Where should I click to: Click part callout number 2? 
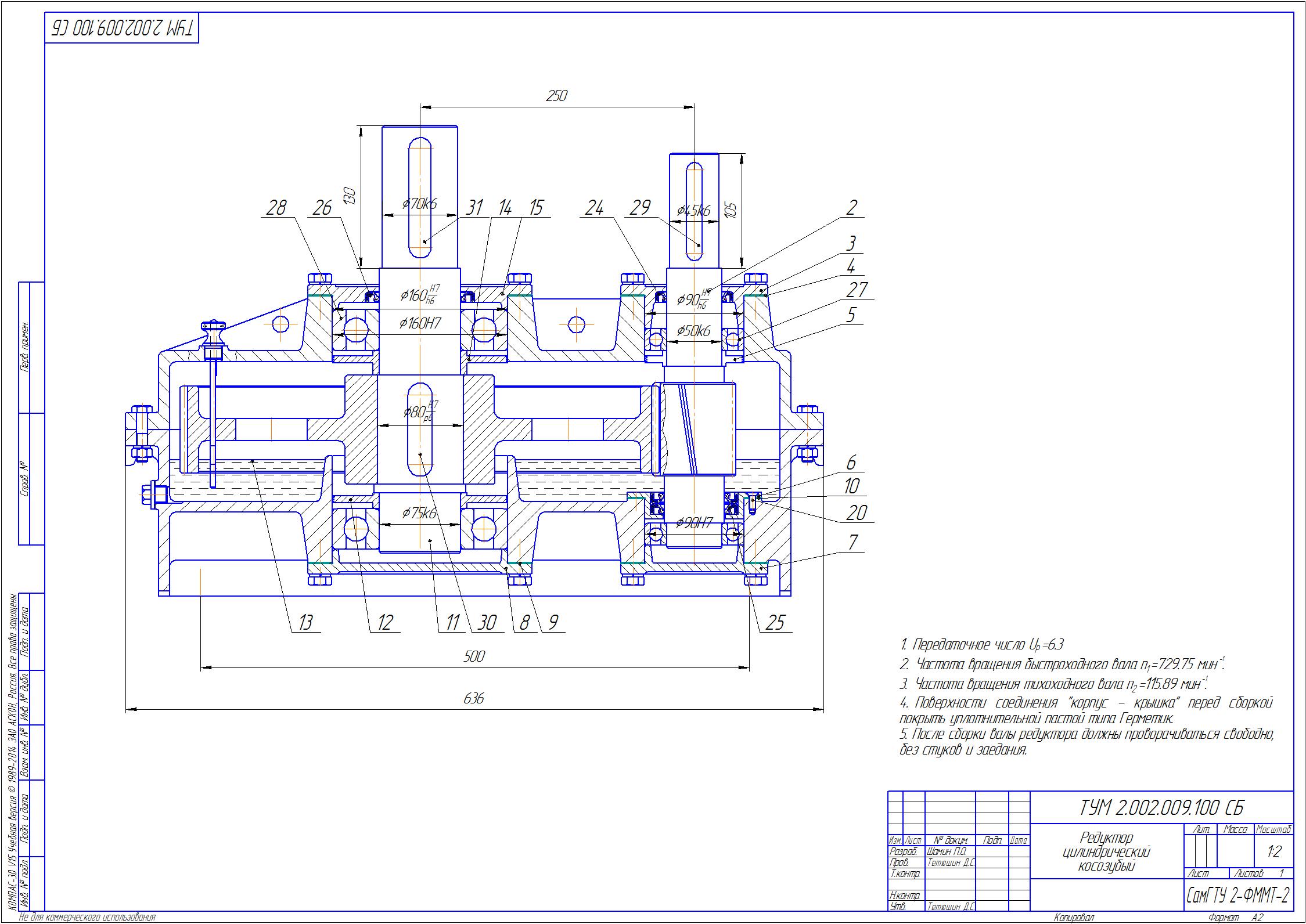[851, 208]
